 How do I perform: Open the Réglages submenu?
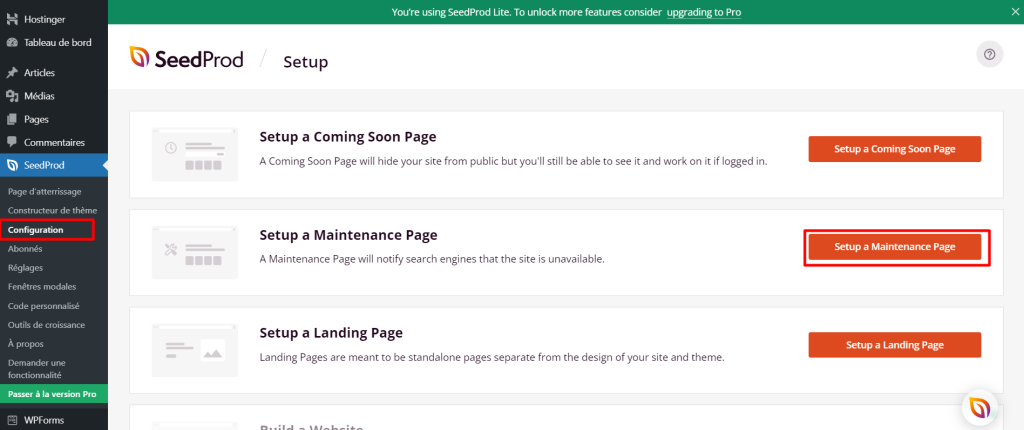click(25, 268)
